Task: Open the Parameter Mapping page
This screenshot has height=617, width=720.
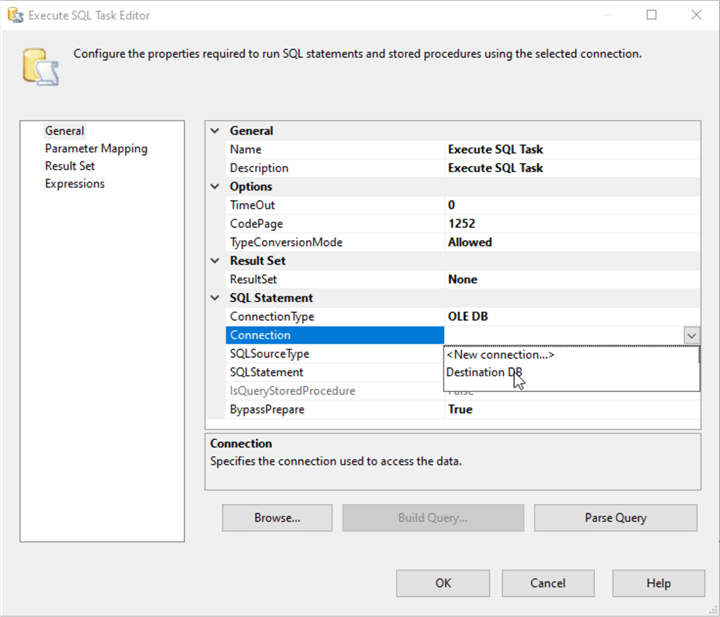Action: point(96,149)
